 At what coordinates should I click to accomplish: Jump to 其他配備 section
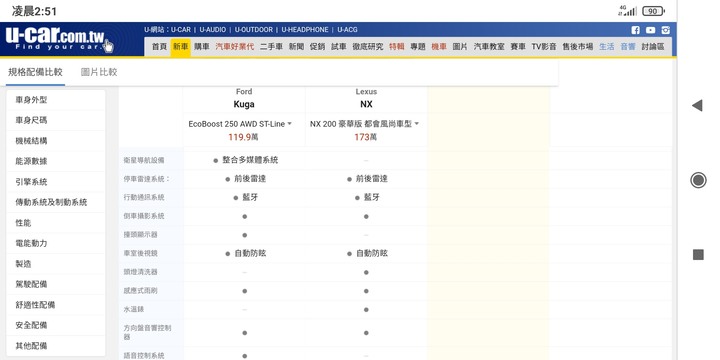56,346
